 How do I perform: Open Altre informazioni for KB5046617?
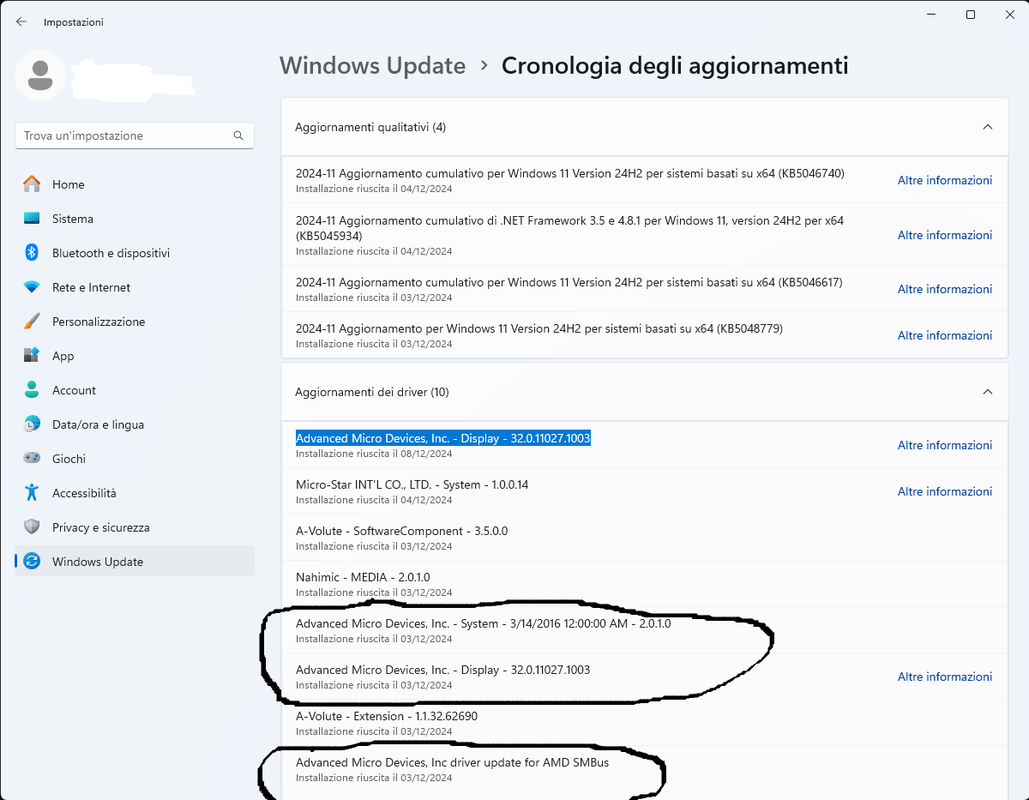[x=944, y=289]
